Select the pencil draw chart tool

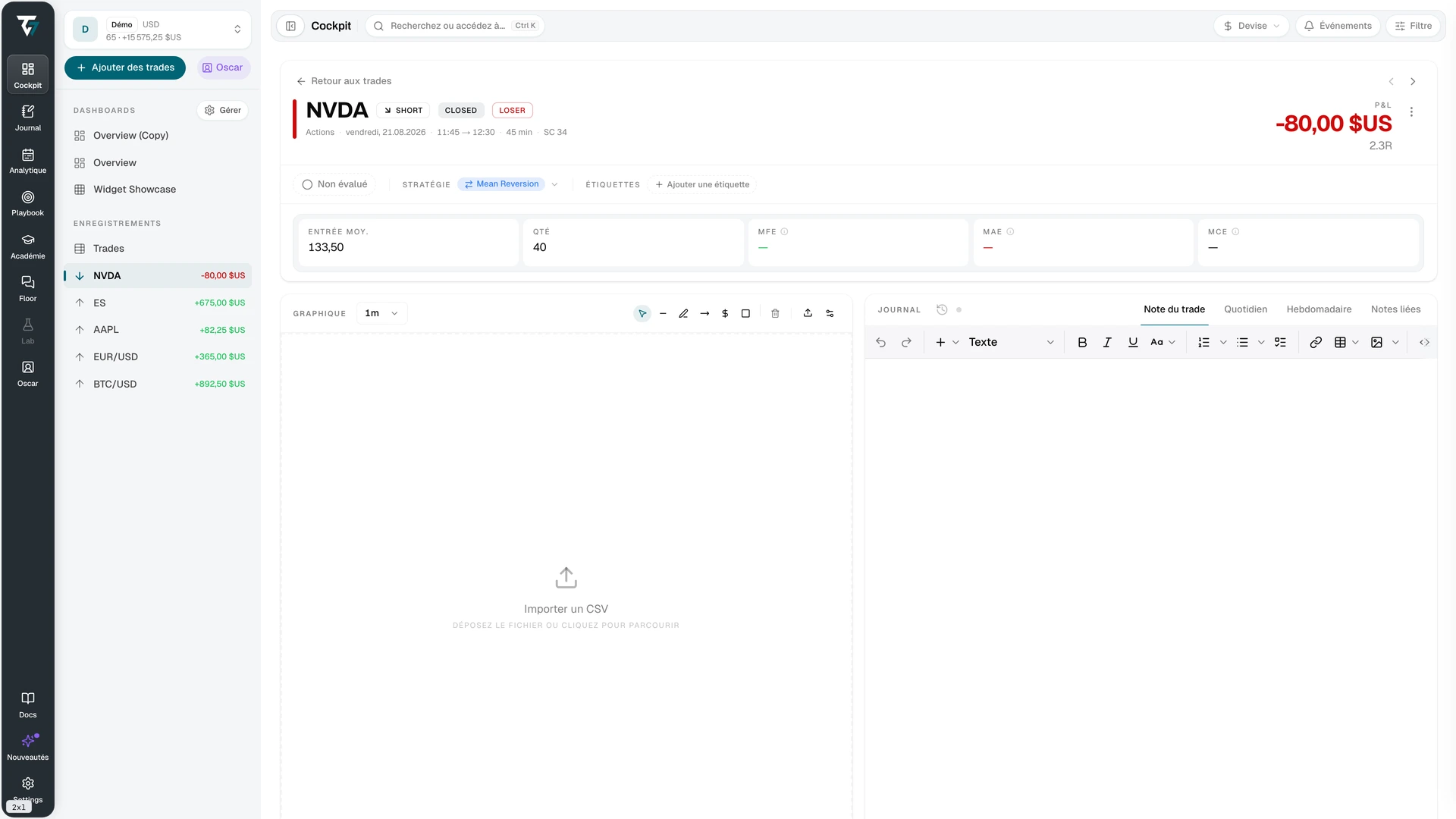pyautogui.click(x=683, y=313)
